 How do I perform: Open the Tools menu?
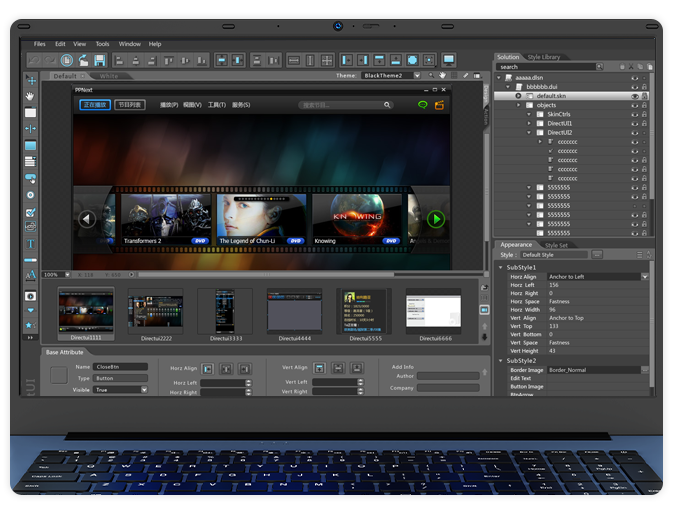102,44
